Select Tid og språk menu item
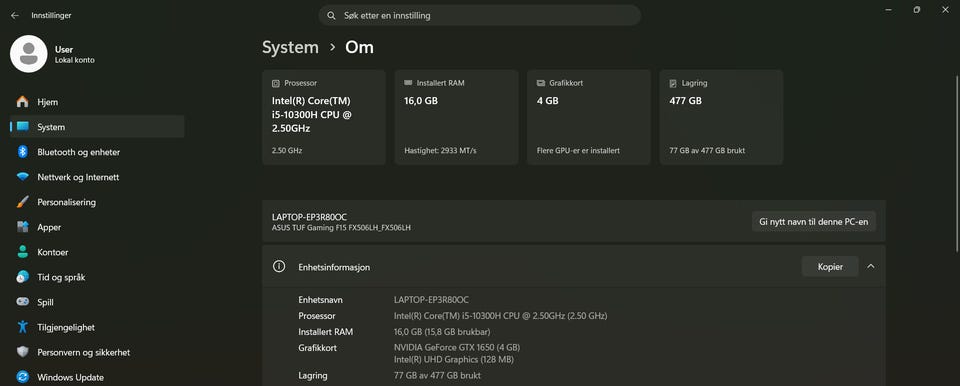960x386 pixels. (x=97, y=277)
